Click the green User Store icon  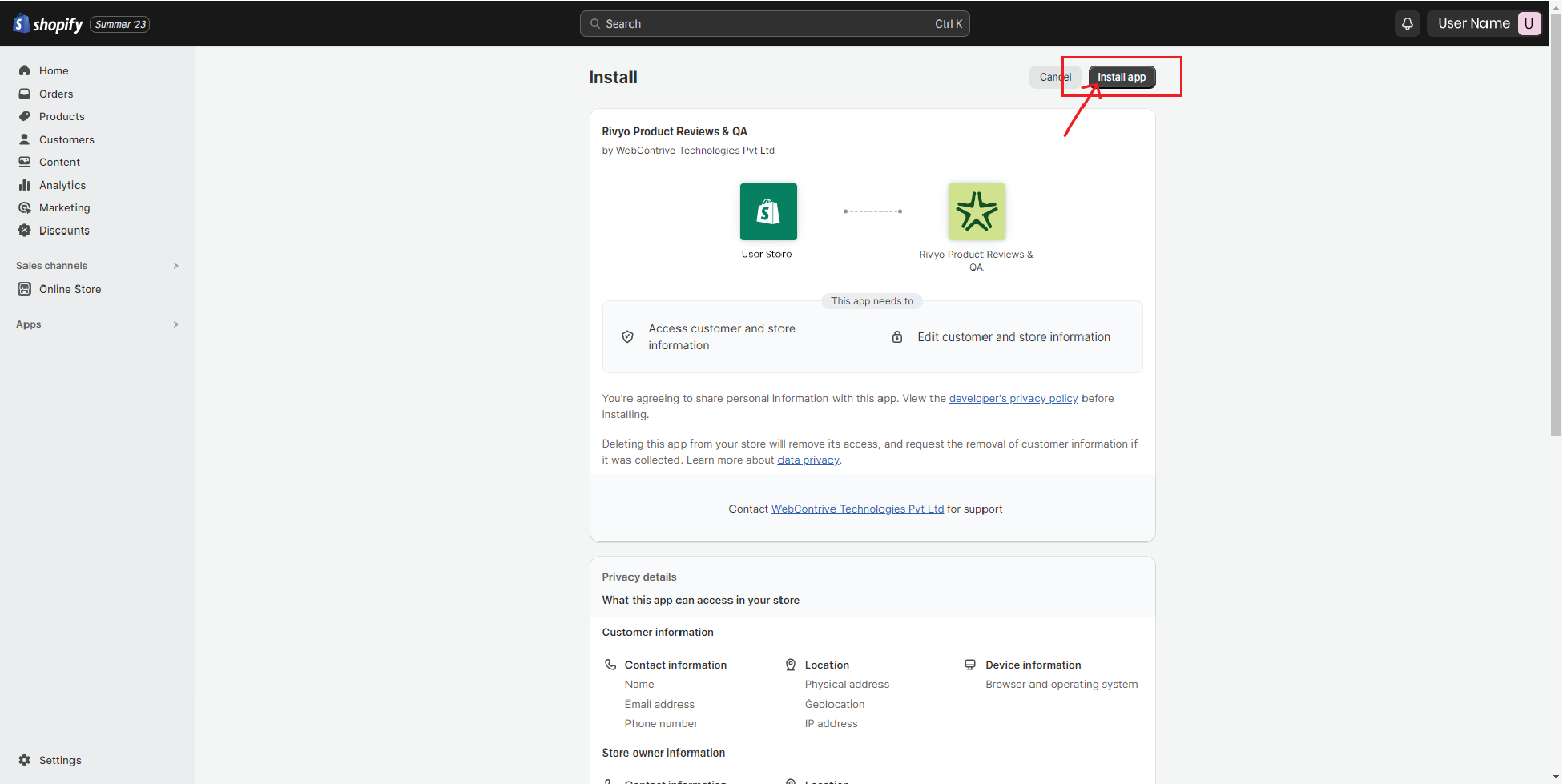(767, 211)
